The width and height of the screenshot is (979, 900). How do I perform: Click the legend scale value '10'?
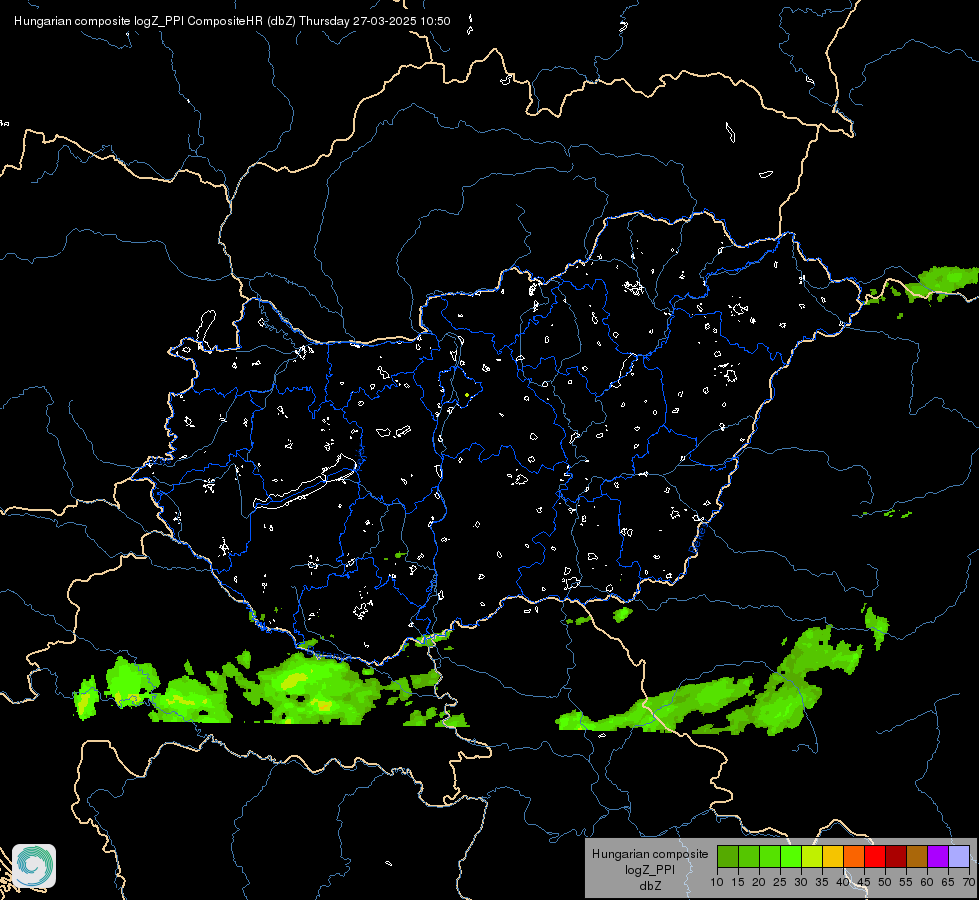[x=717, y=882]
